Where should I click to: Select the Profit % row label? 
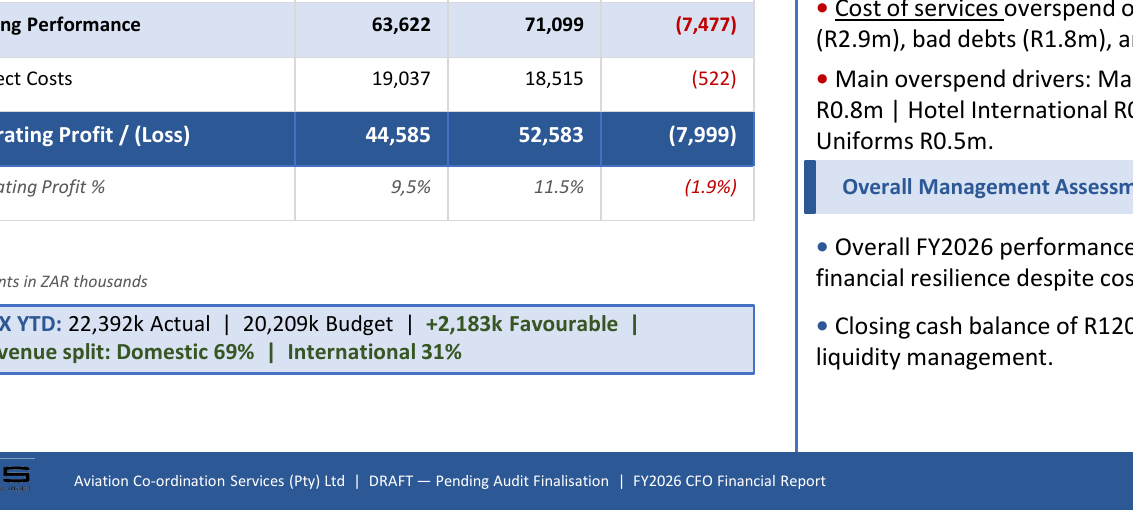pos(52,187)
